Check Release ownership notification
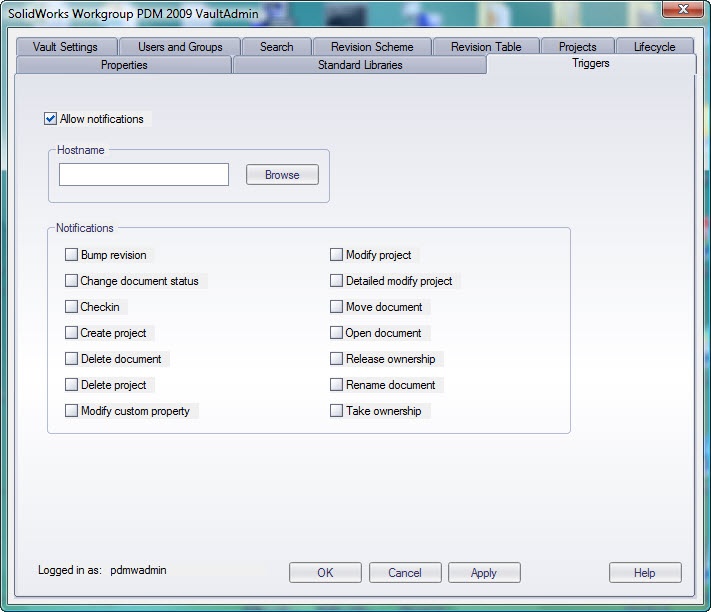 click(336, 359)
